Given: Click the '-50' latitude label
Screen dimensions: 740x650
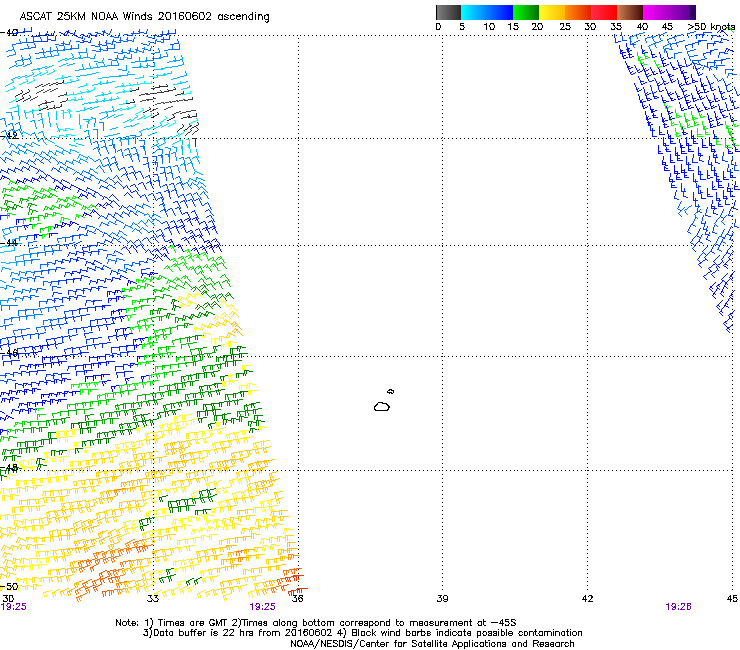Looking at the screenshot, I should pyautogui.click(x=9, y=586).
